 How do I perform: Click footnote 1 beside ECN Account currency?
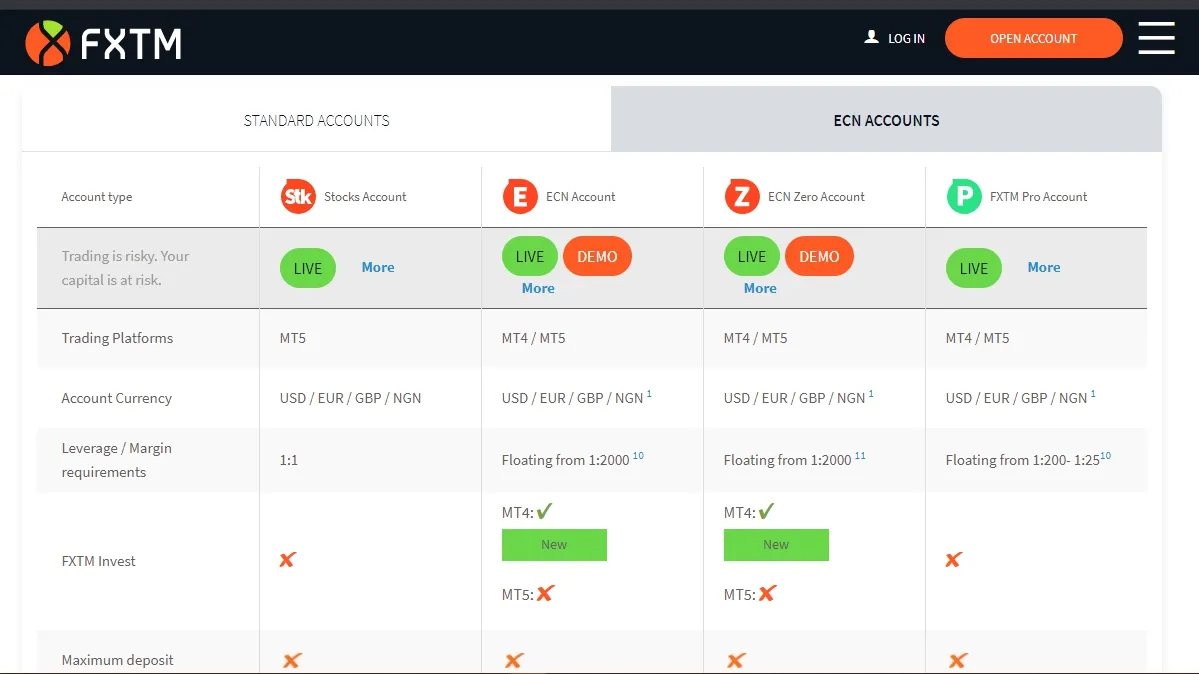click(x=649, y=394)
